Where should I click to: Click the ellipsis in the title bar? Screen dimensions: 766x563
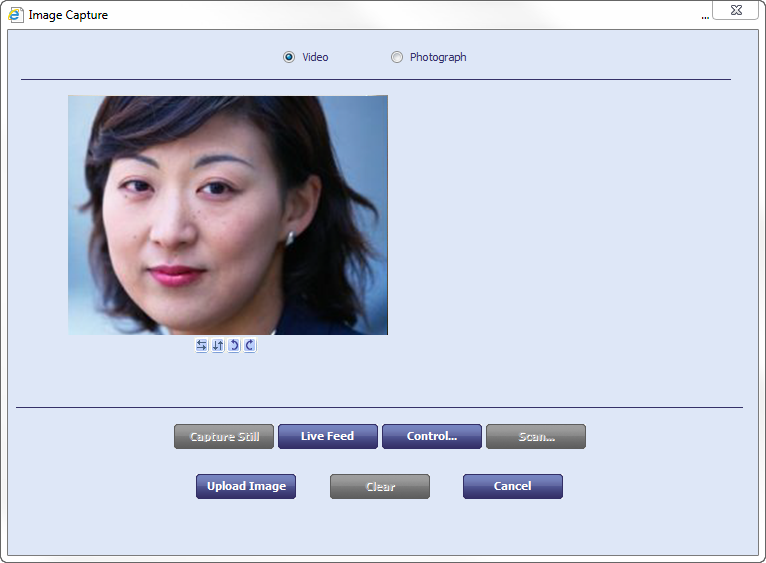(x=705, y=16)
